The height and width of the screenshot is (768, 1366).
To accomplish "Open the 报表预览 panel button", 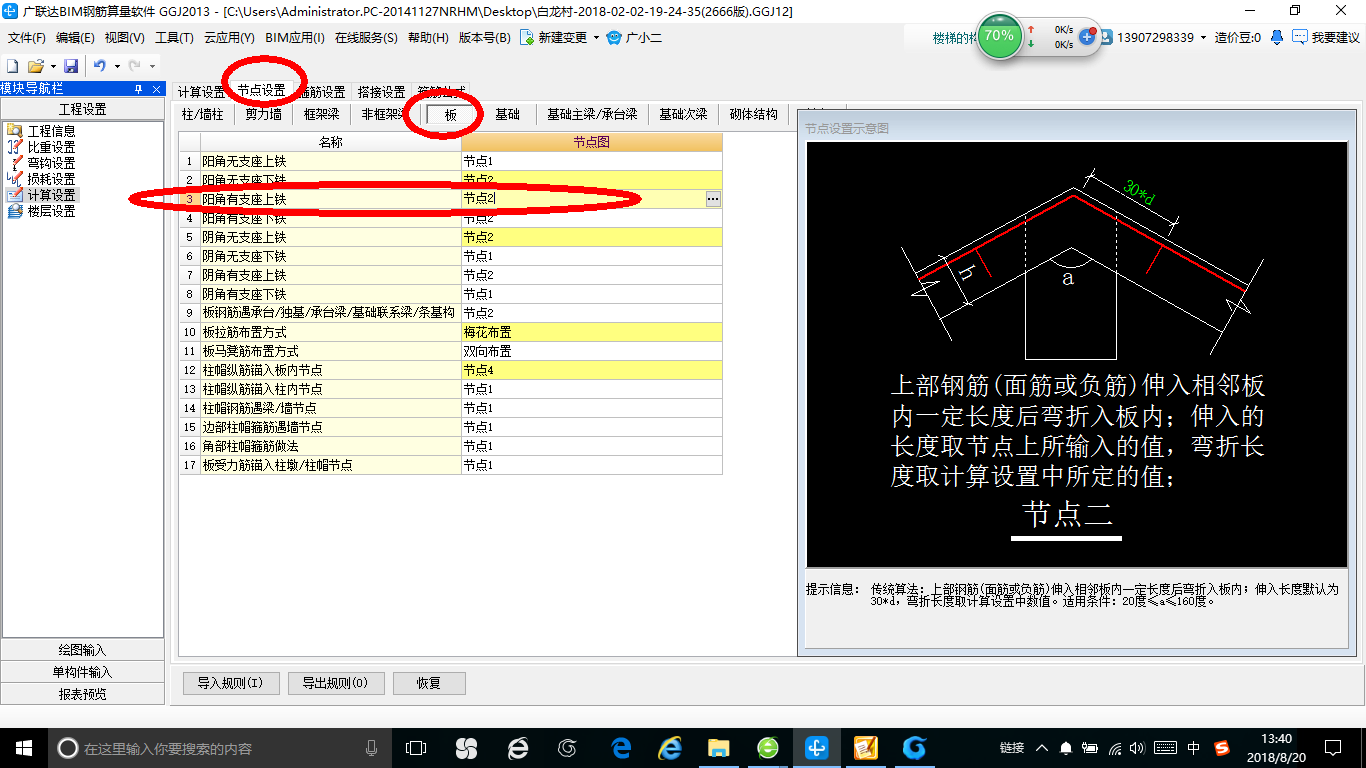I will click(82, 694).
